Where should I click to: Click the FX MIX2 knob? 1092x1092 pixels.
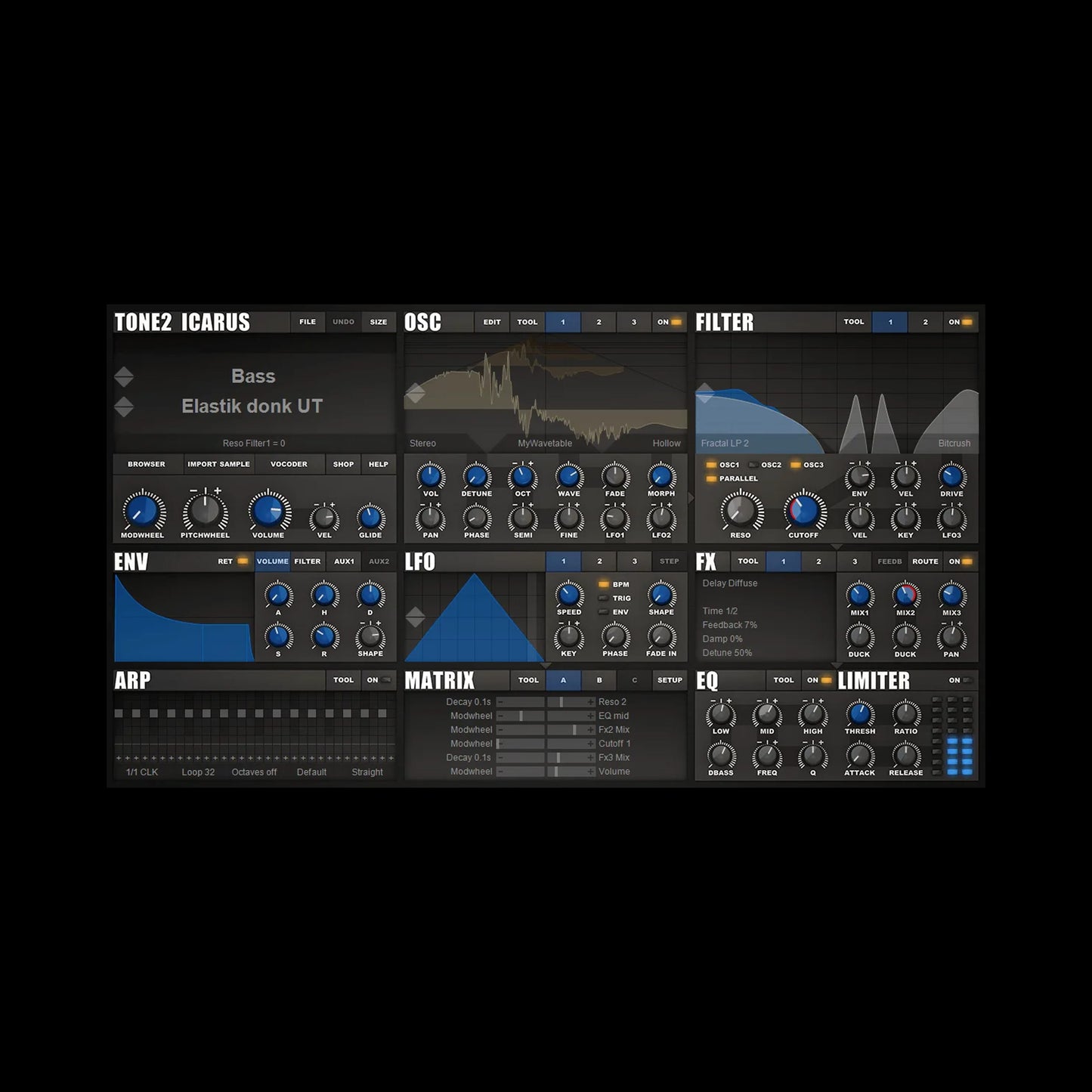coord(905,595)
